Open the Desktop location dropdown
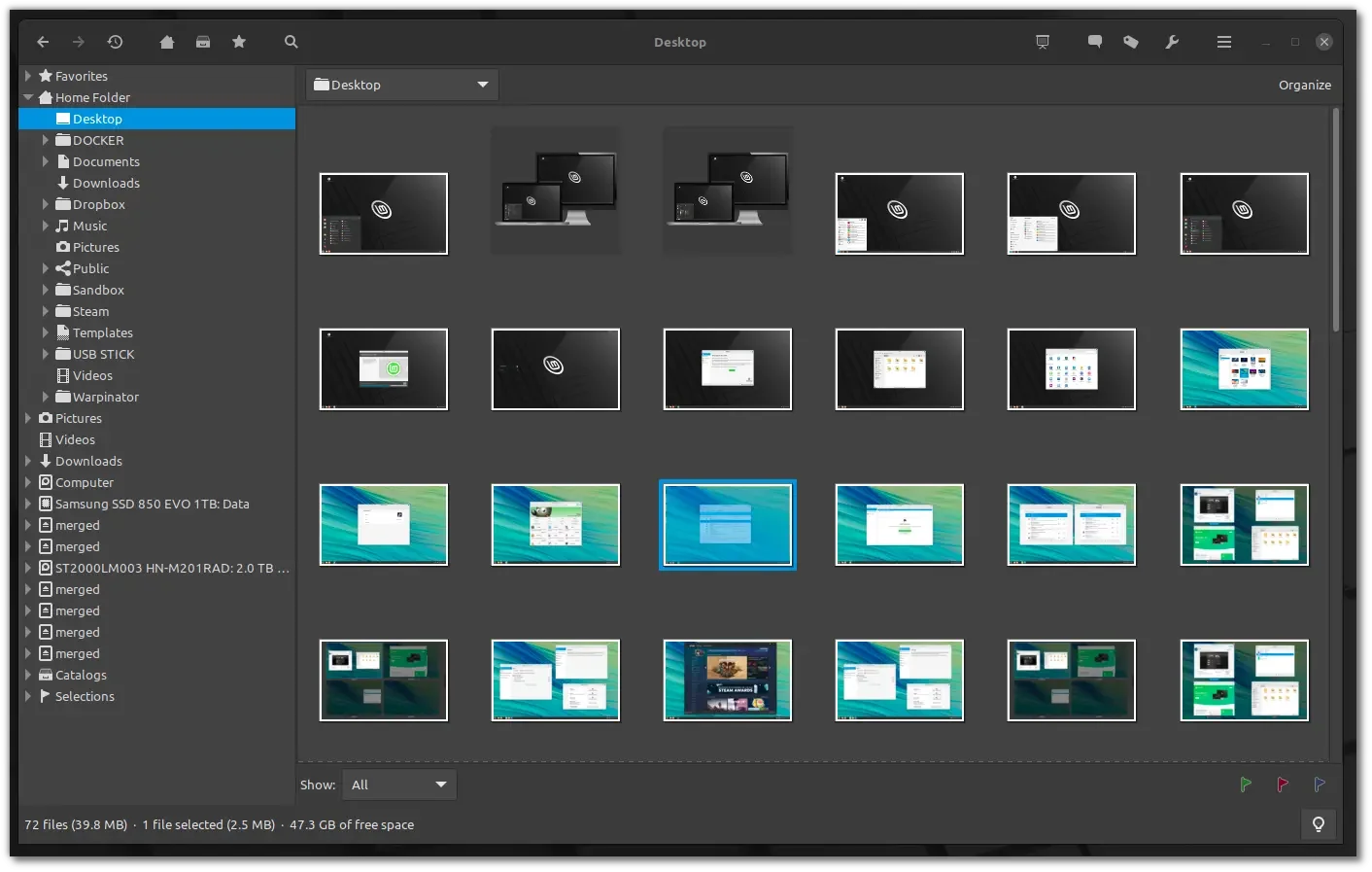Viewport: 1372px width, 872px height. 402,85
